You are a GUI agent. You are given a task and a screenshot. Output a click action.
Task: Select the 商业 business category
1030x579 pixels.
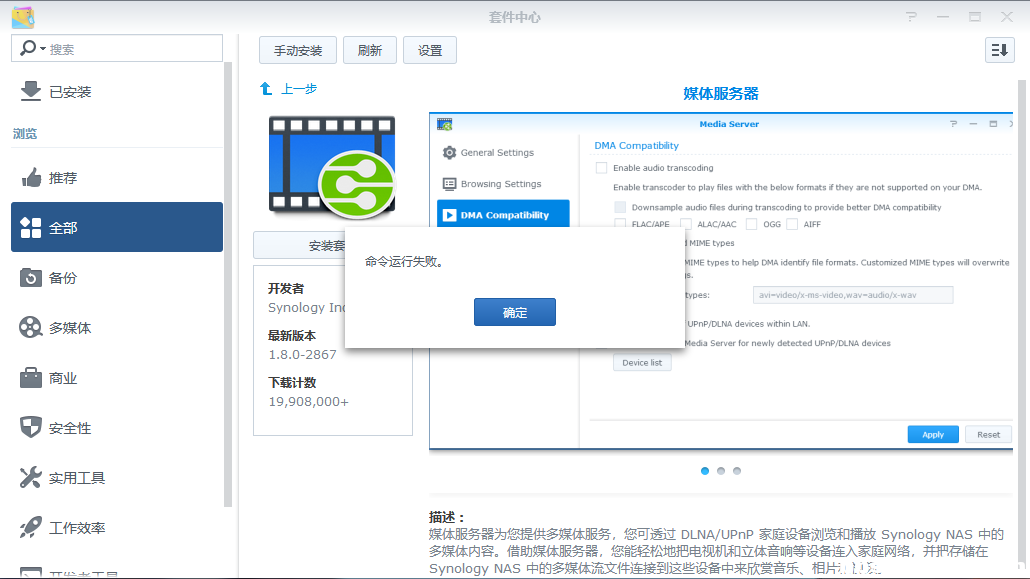coord(117,378)
